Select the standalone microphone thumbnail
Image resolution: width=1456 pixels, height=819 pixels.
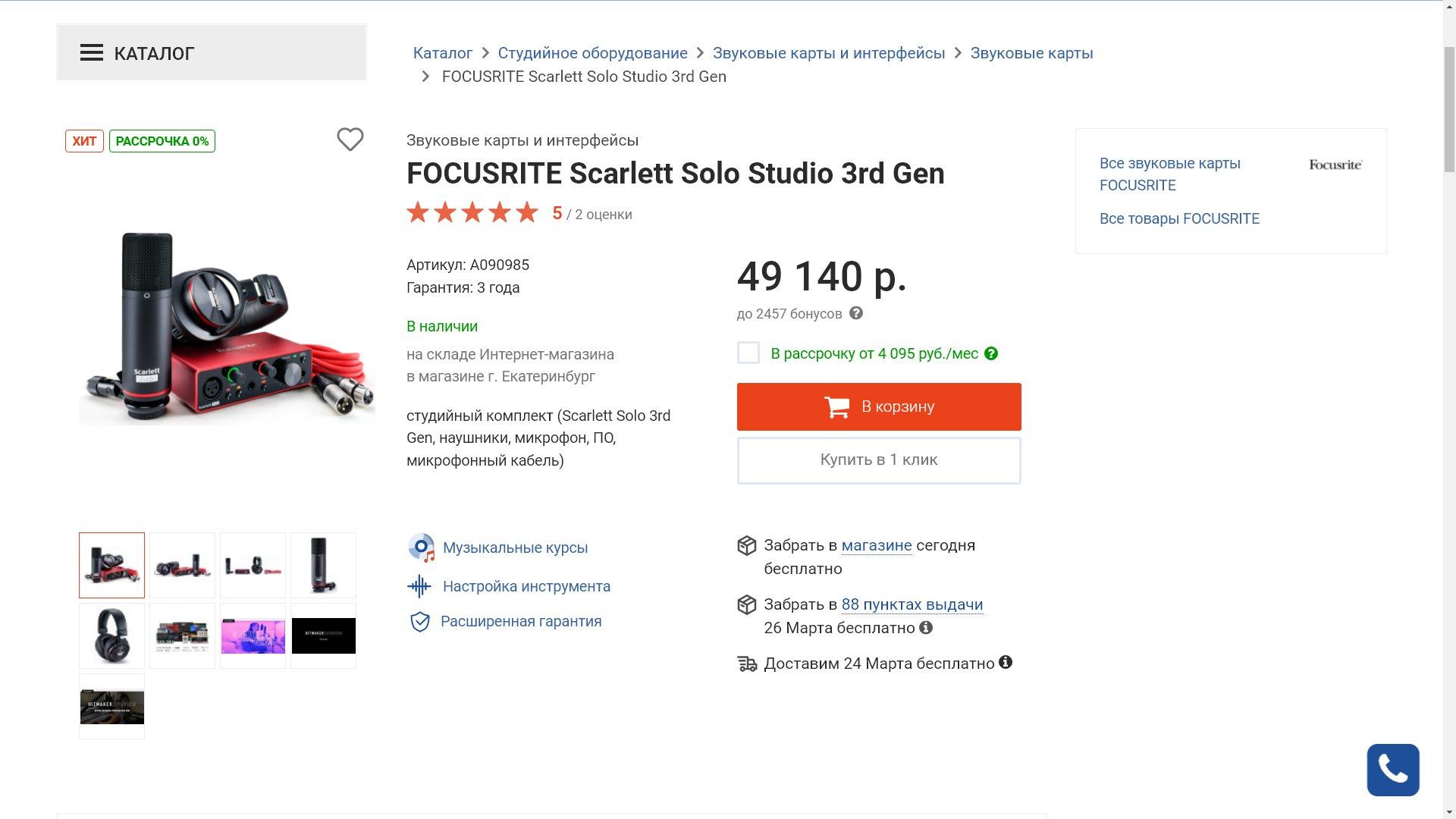(x=323, y=565)
